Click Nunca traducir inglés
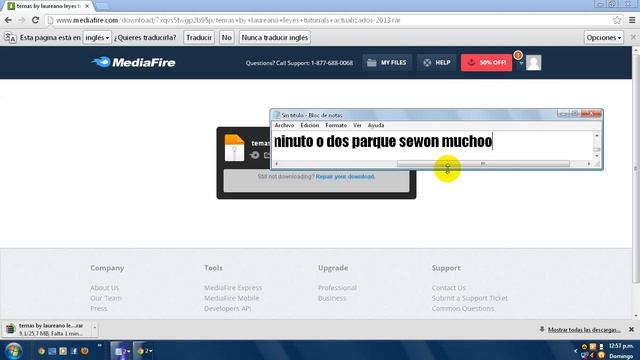Image resolution: width=640 pixels, height=360 pixels. point(275,38)
